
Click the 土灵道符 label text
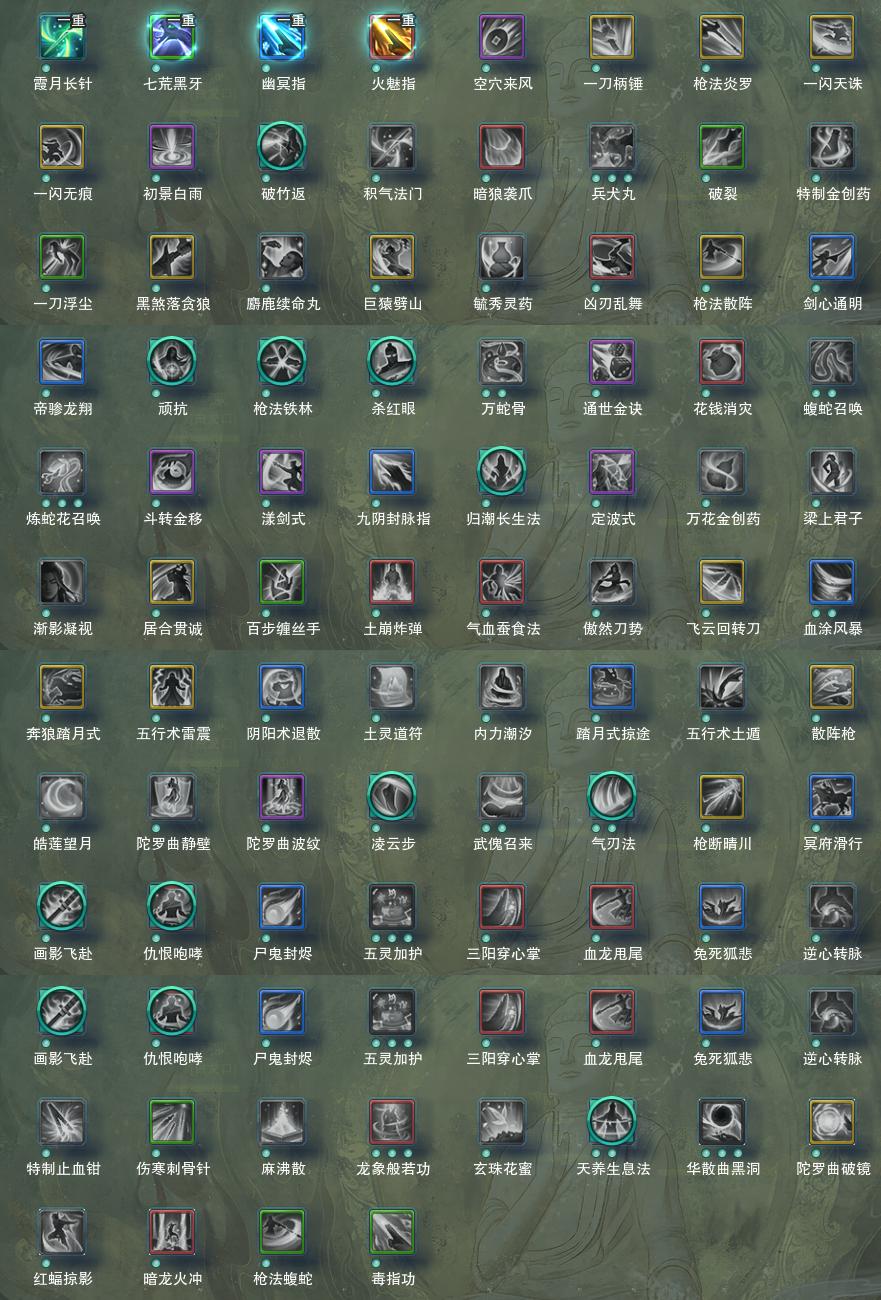(x=393, y=734)
